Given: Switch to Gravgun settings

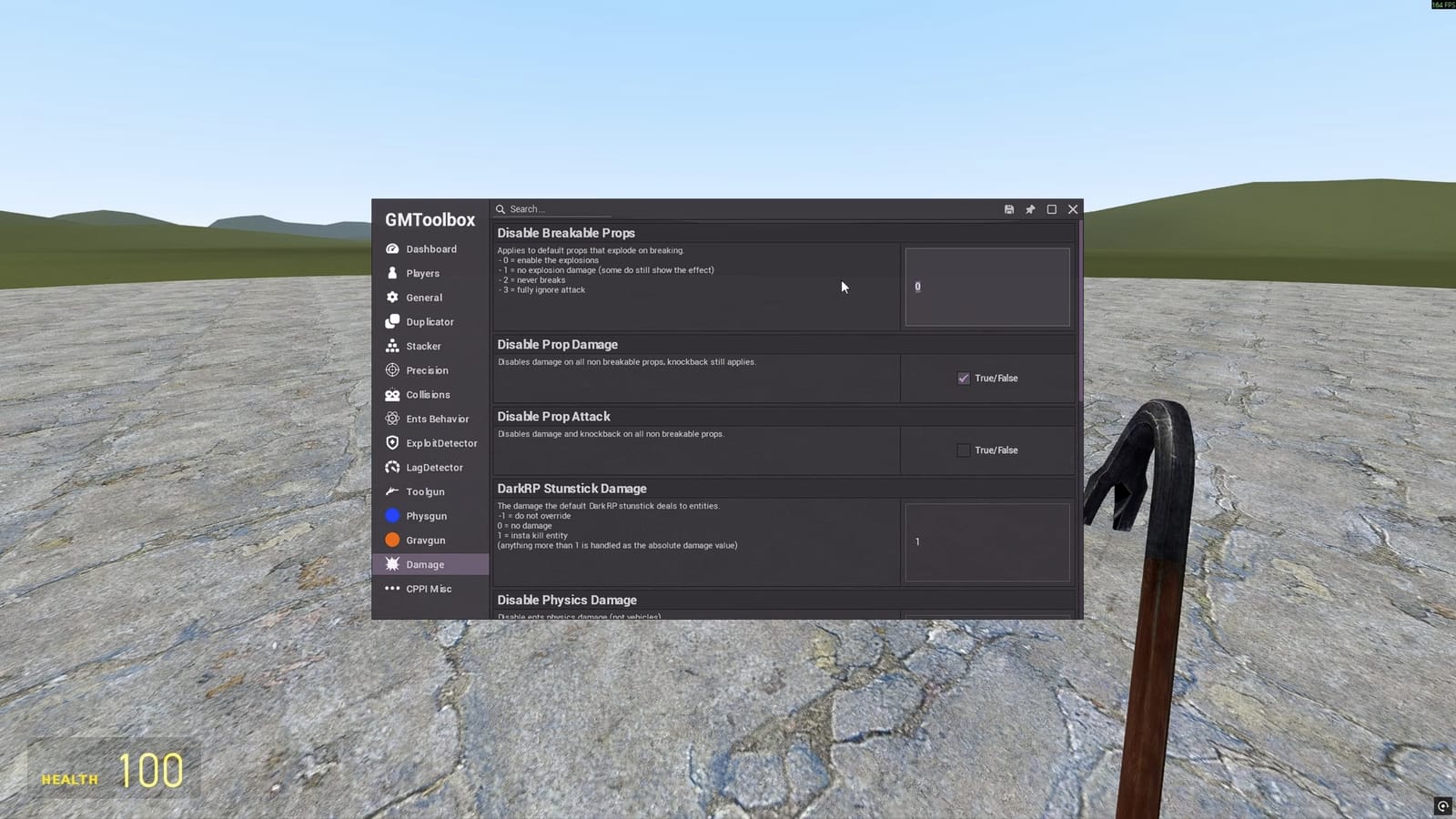Looking at the screenshot, I should click(430, 541).
